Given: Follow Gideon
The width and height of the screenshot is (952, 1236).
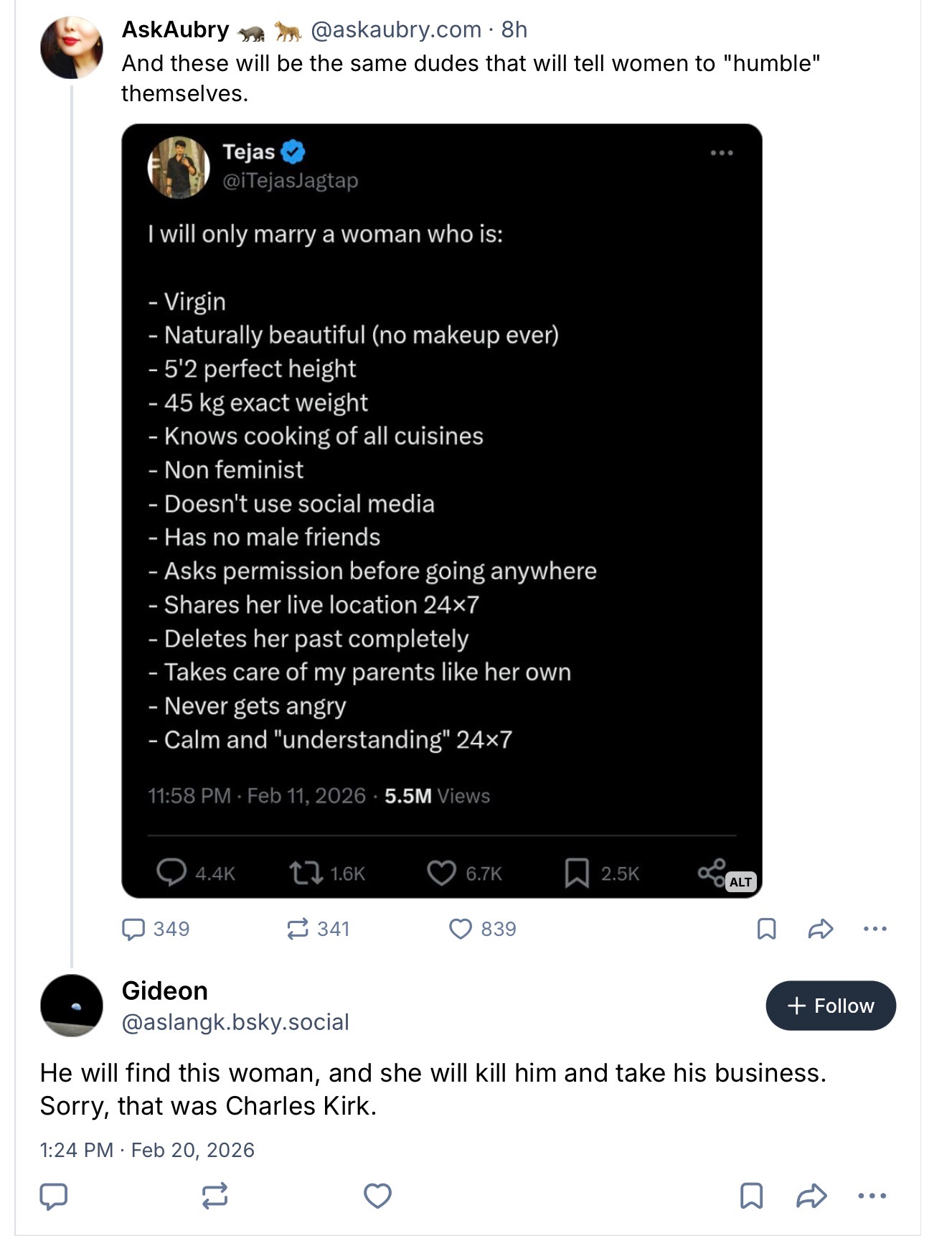Looking at the screenshot, I should pyautogui.click(x=830, y=1006).
